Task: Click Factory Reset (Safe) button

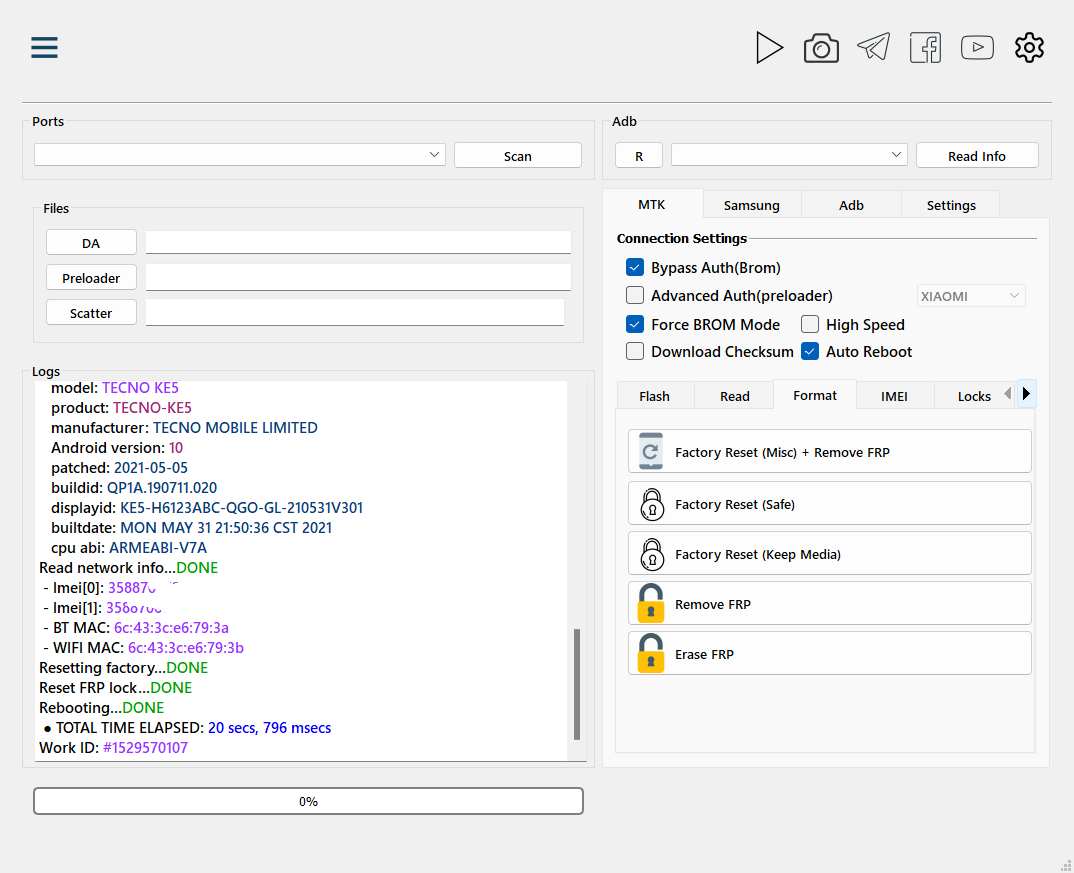Action: click(829, 504)
